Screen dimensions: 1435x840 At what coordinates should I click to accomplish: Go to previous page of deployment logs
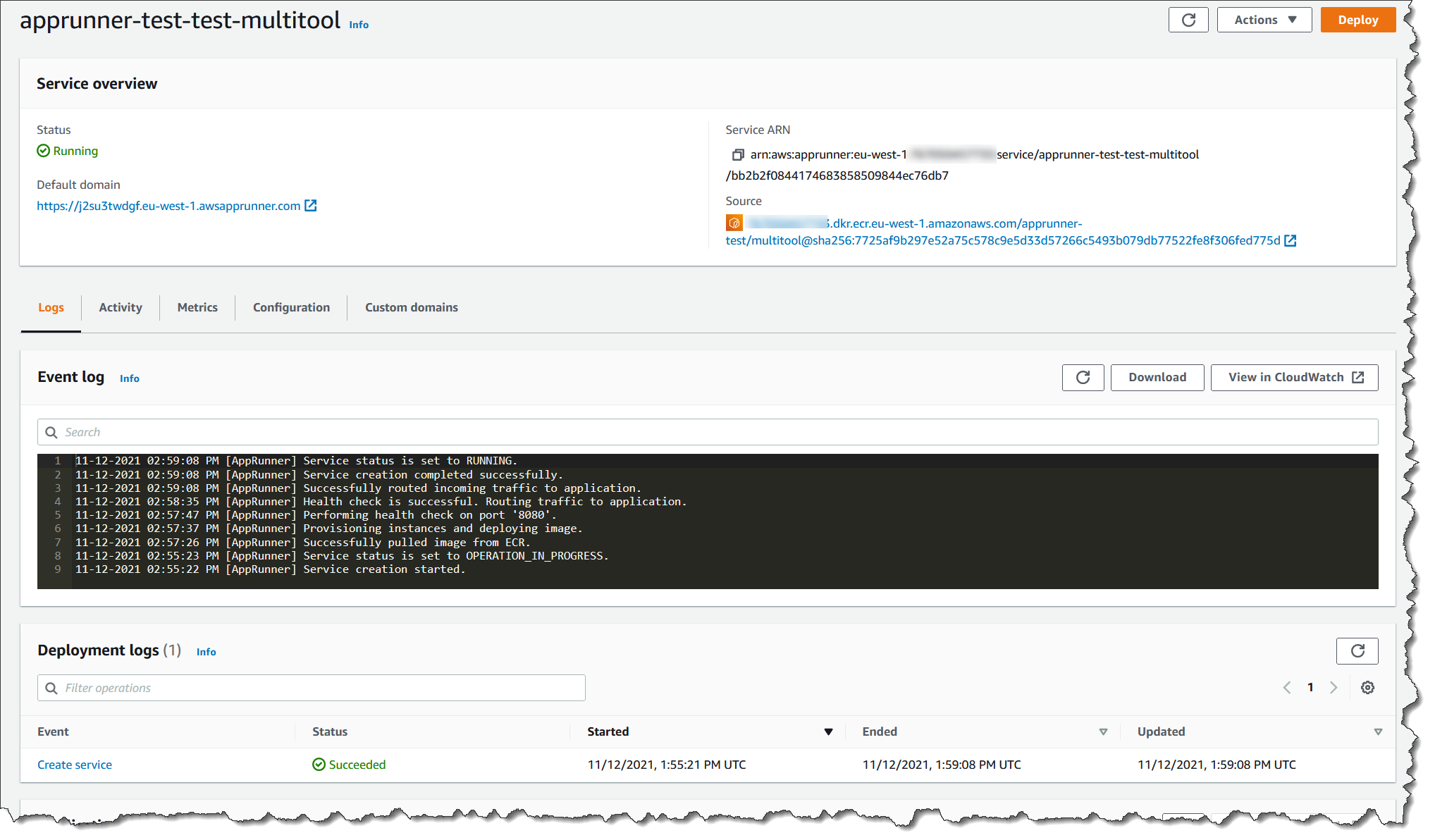pos(1287,688)
